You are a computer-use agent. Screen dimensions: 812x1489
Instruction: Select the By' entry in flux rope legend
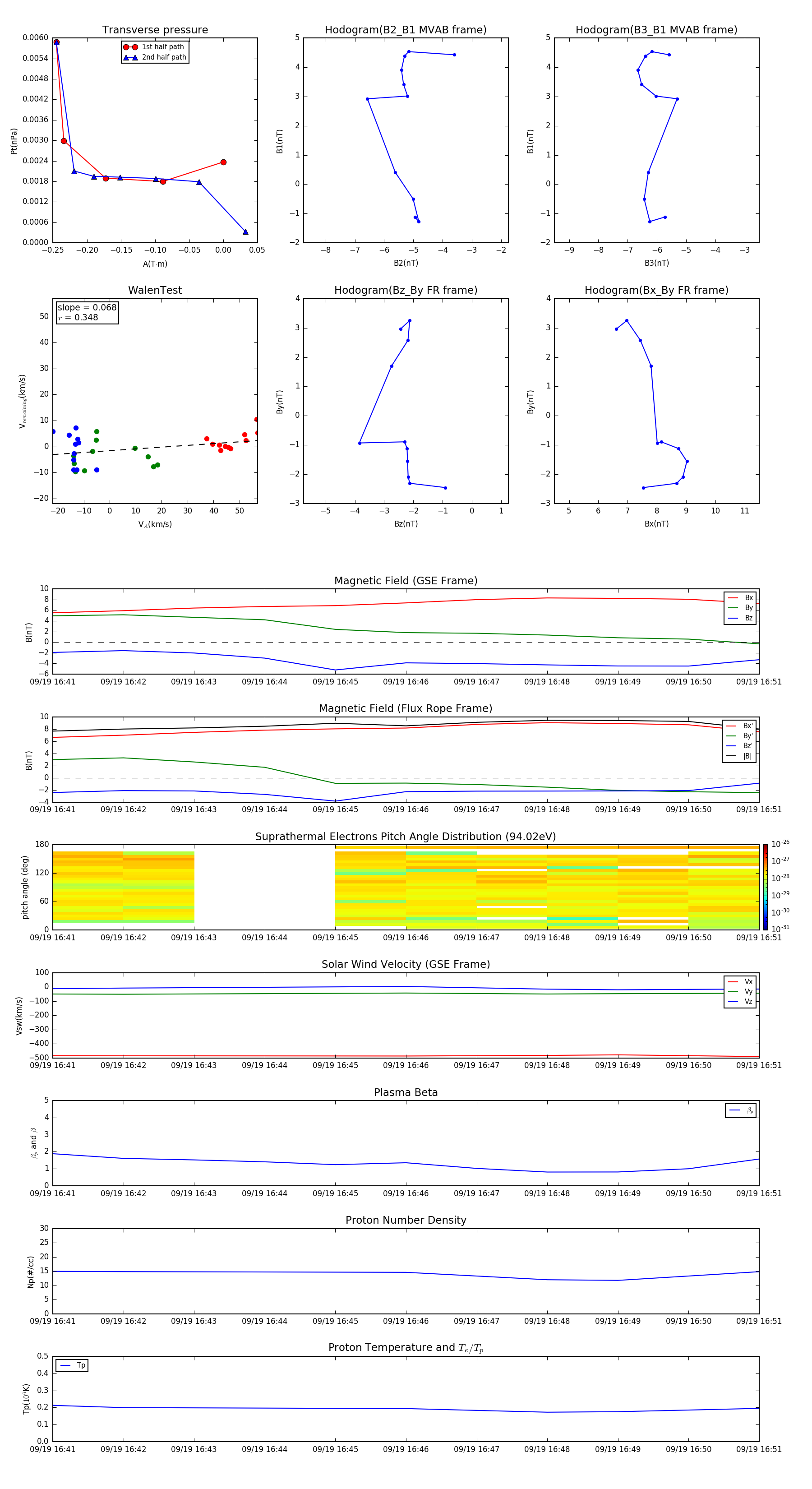click(740, 736)
